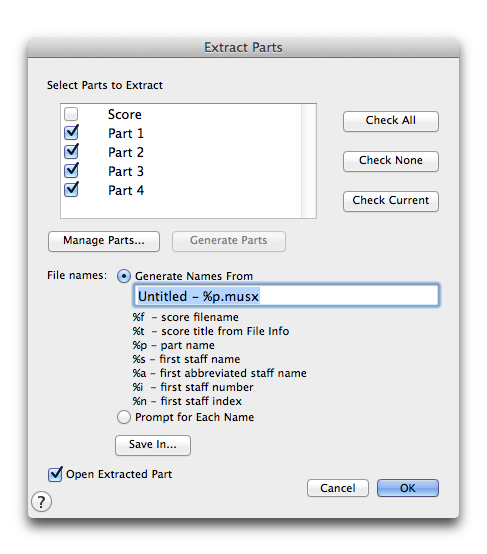Screen dimensions: 487x554
Task: Click the parts list scrollbar track
Action: (309, 161)
